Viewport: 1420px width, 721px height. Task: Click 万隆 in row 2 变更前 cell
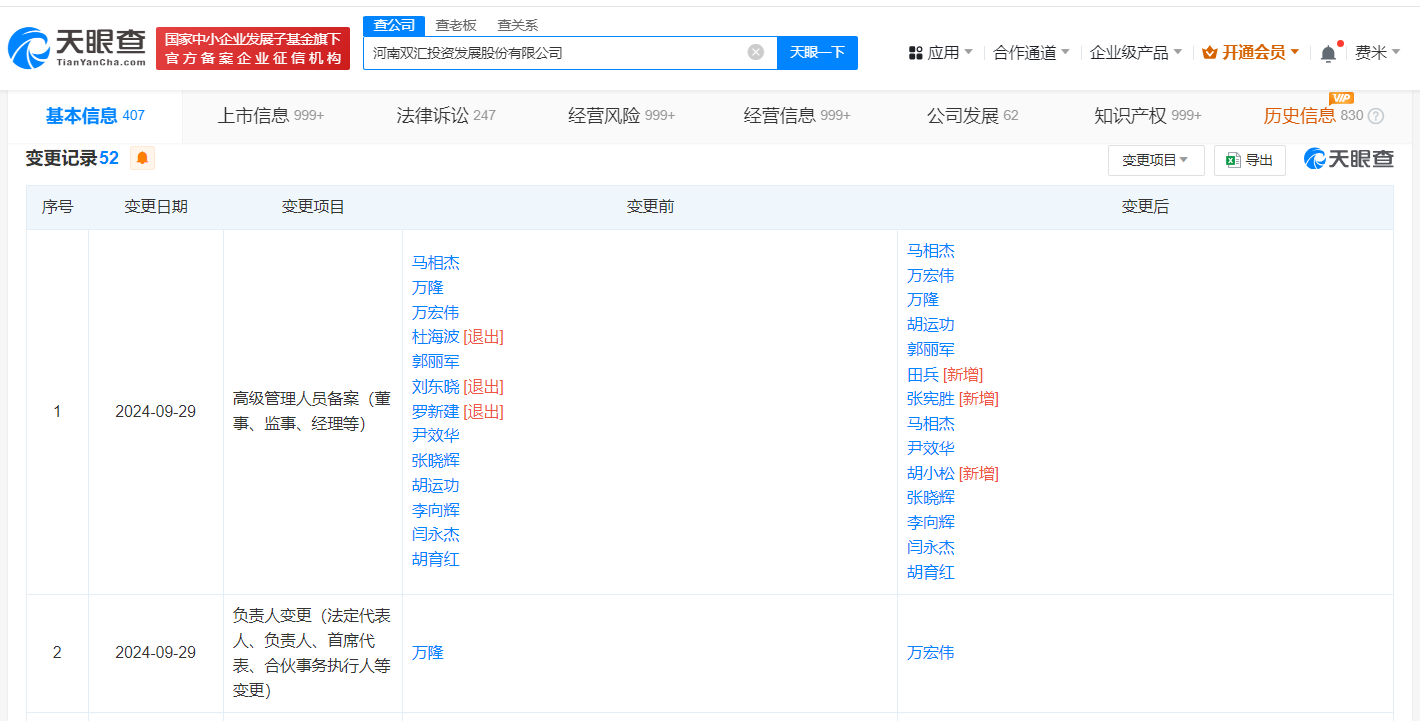tap(428, 653)
